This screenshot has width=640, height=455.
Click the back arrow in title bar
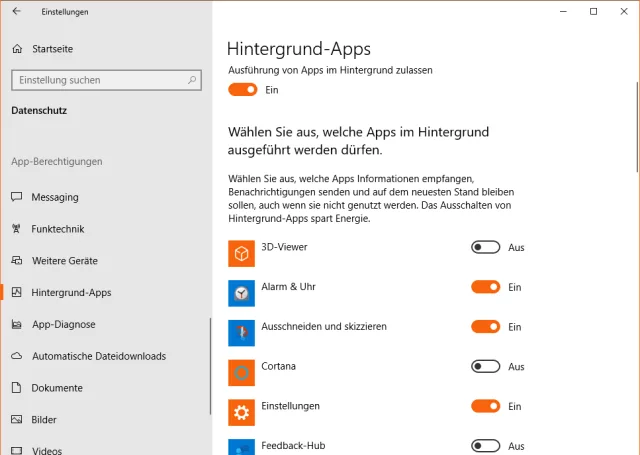(16, 12)
